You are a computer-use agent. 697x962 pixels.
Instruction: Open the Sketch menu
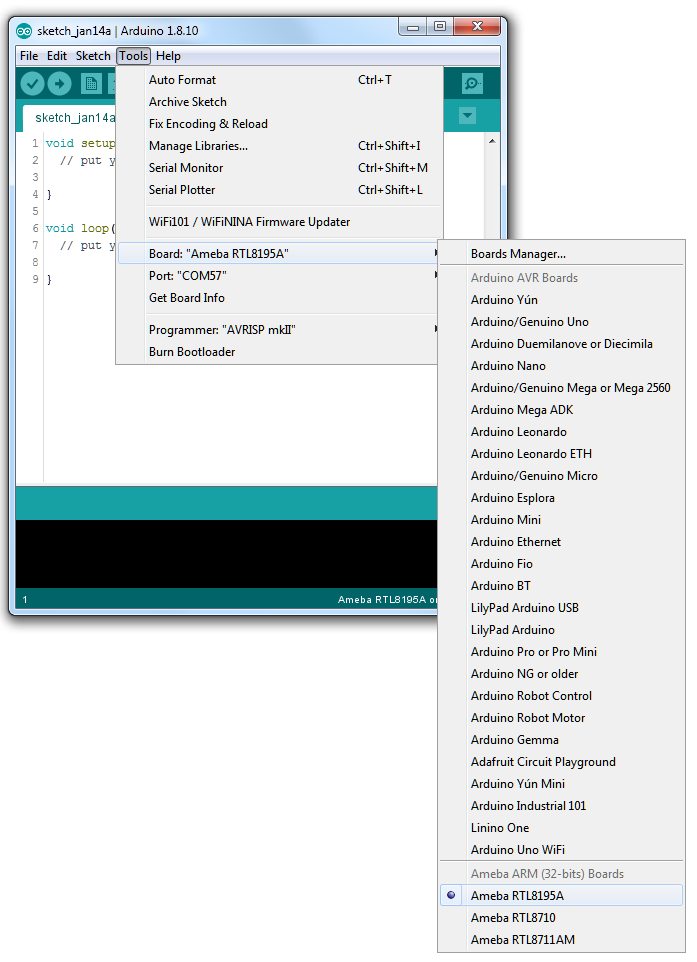coord(93,56)
